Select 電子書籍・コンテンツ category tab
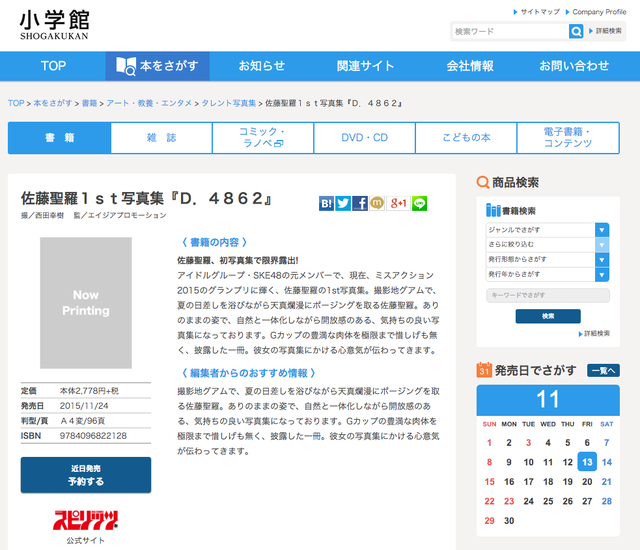The height and width of the screenshot is (550, 640). [x=568, y=138]
